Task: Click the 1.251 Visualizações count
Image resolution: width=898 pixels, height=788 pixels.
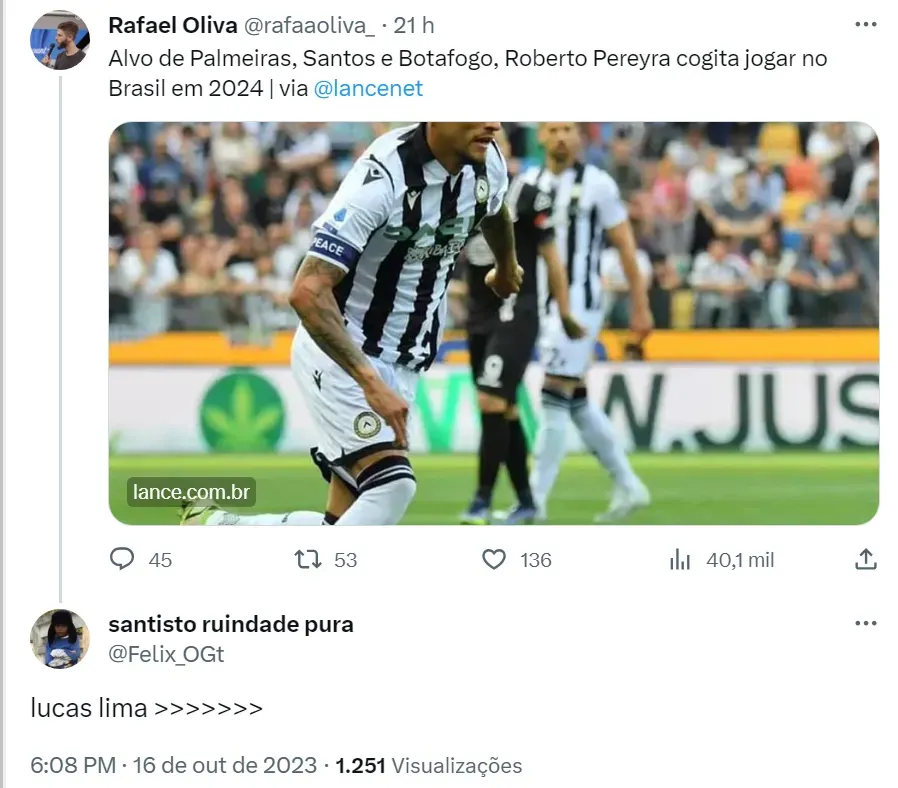Action: coord(429,766)
